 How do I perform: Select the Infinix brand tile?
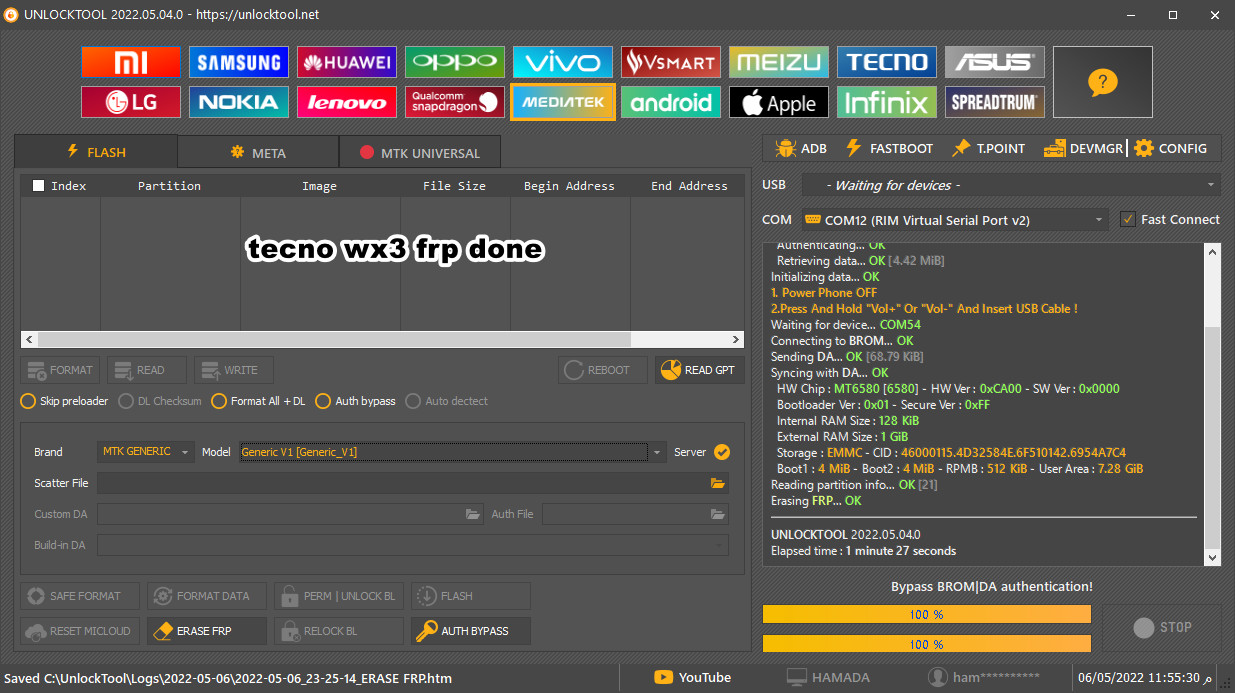pos(887,102)
